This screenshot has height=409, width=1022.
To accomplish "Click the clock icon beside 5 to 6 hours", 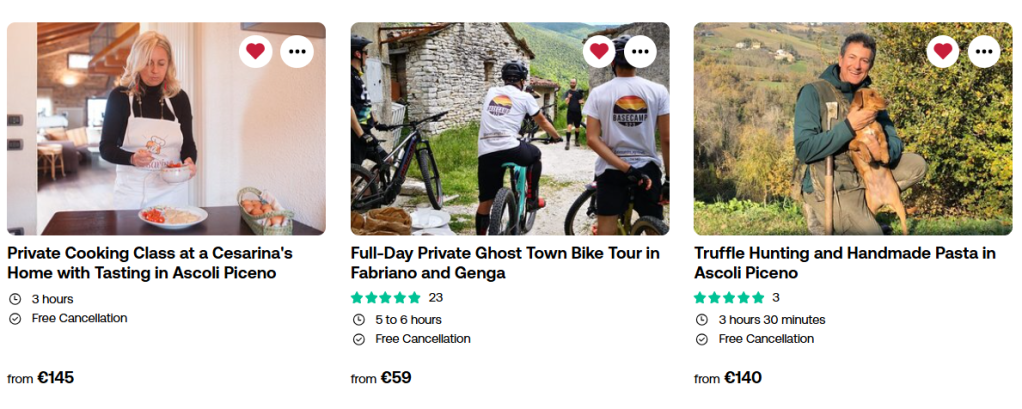I will tap(359, 320).
